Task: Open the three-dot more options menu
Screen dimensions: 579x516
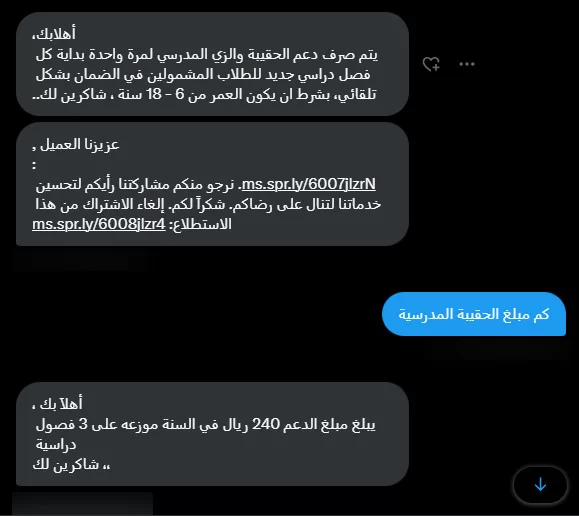Action: tap(467, 64)
